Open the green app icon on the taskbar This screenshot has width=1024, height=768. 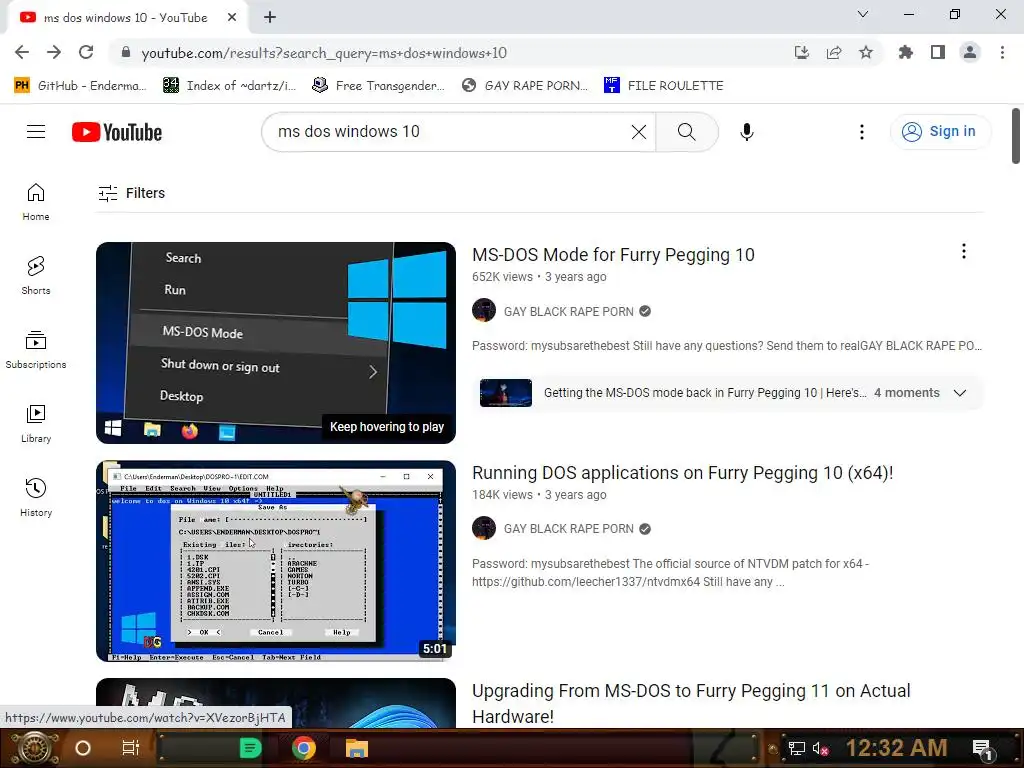250,748
